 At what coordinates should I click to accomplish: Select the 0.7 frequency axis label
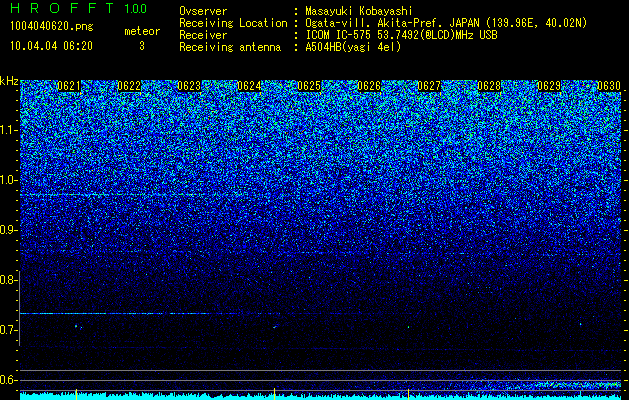point(8,330)
